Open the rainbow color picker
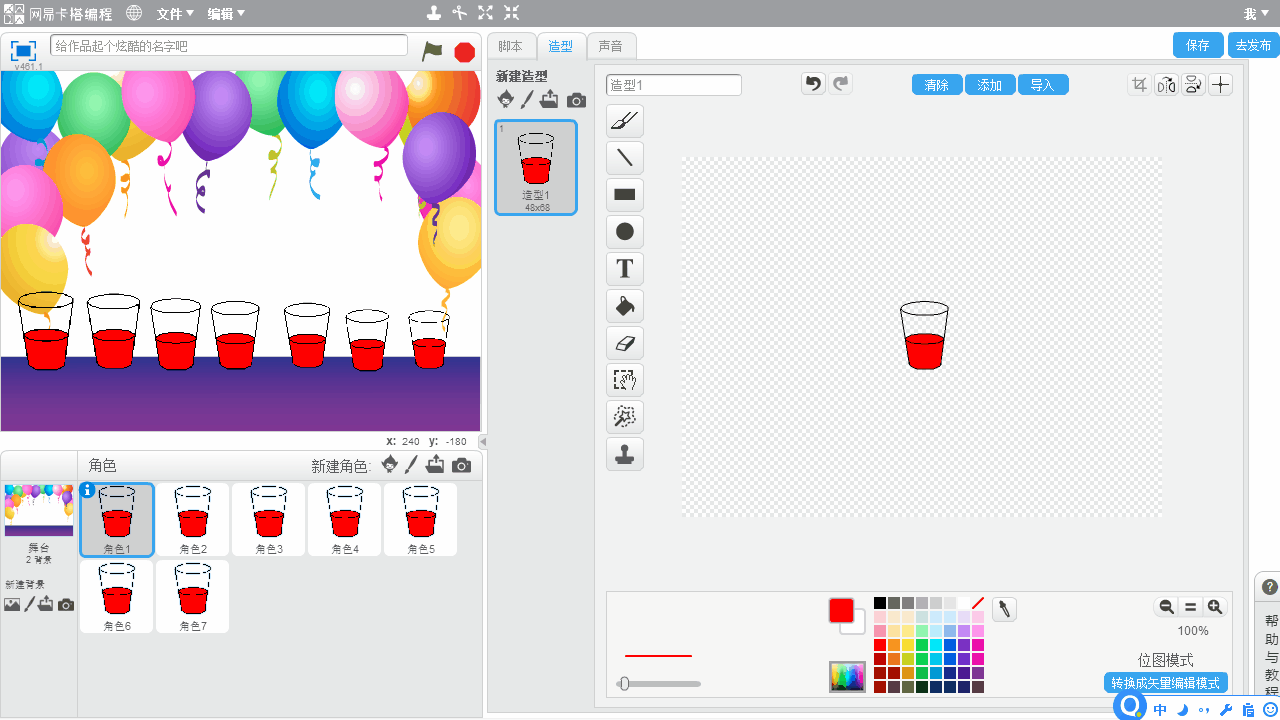 pyautogui.click(x=847, y=676)
